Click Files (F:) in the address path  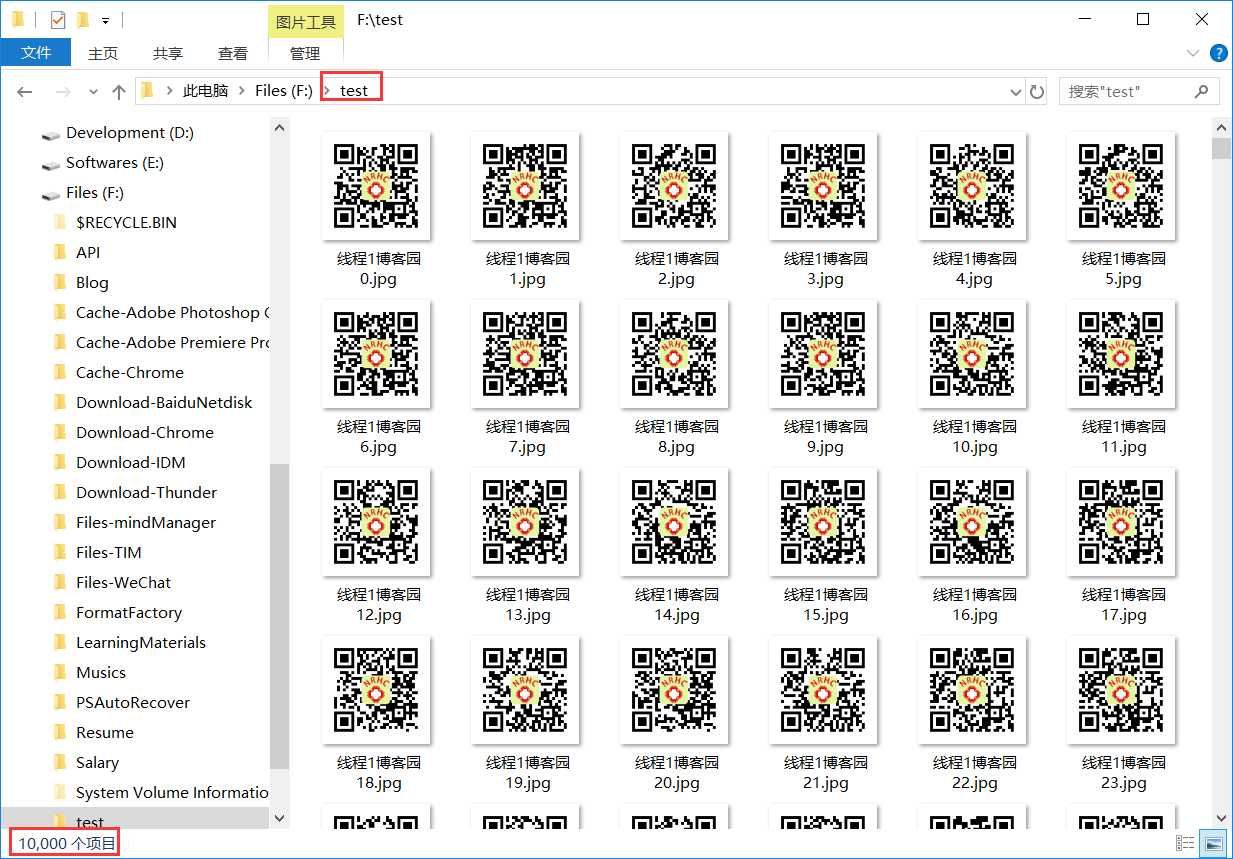(284, 90)
